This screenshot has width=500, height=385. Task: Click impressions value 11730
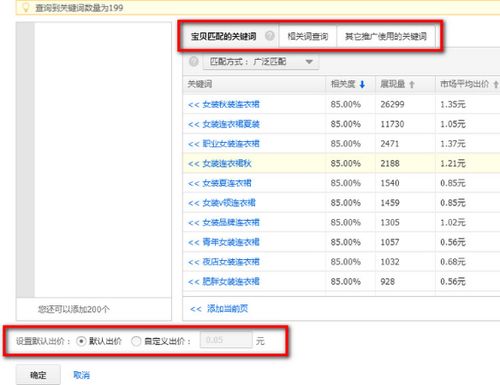click(392, 124)
